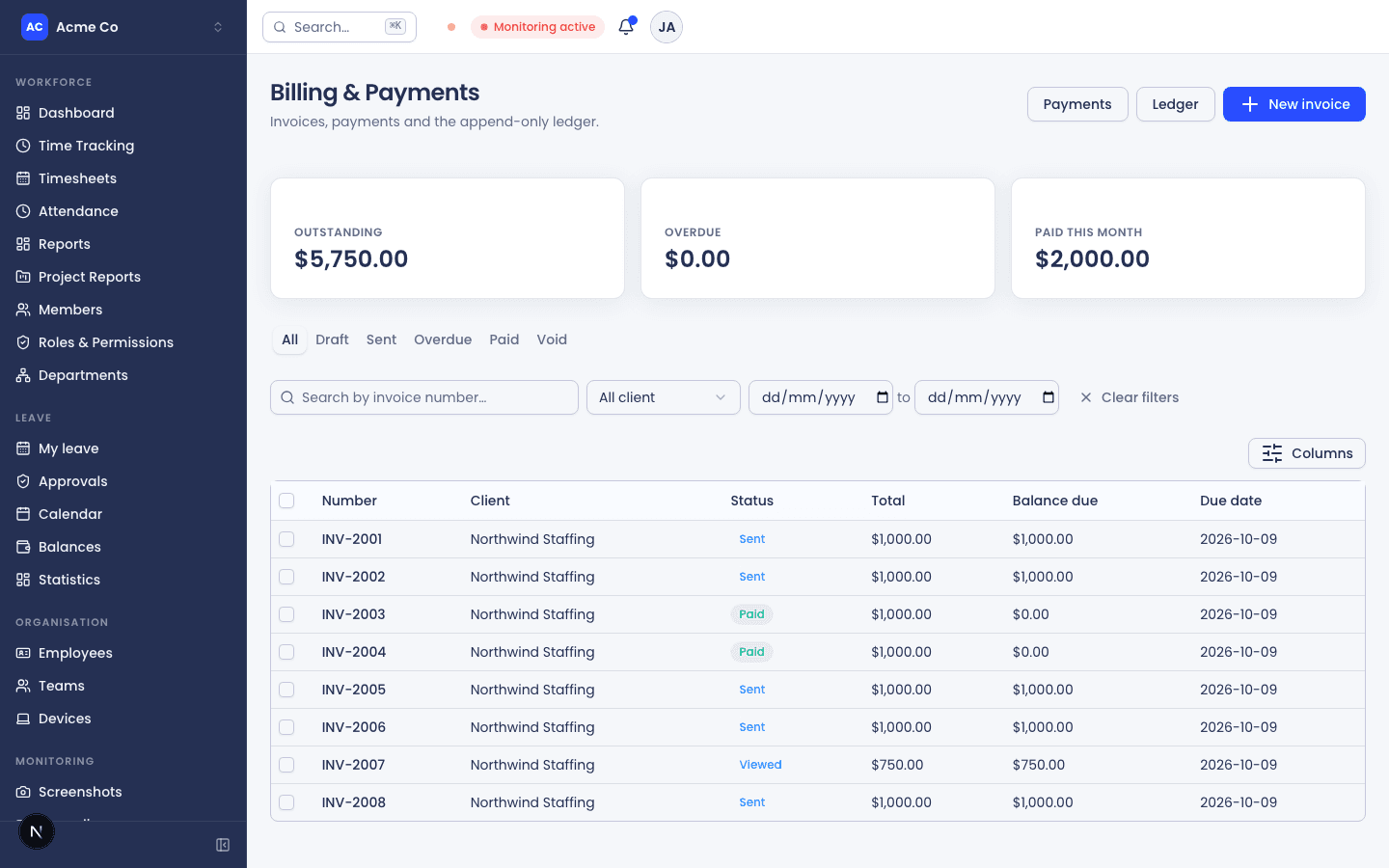The image size is (1389, 868).
Task: Open the start date calendar picker icon
Action: (x=883, y=397)
